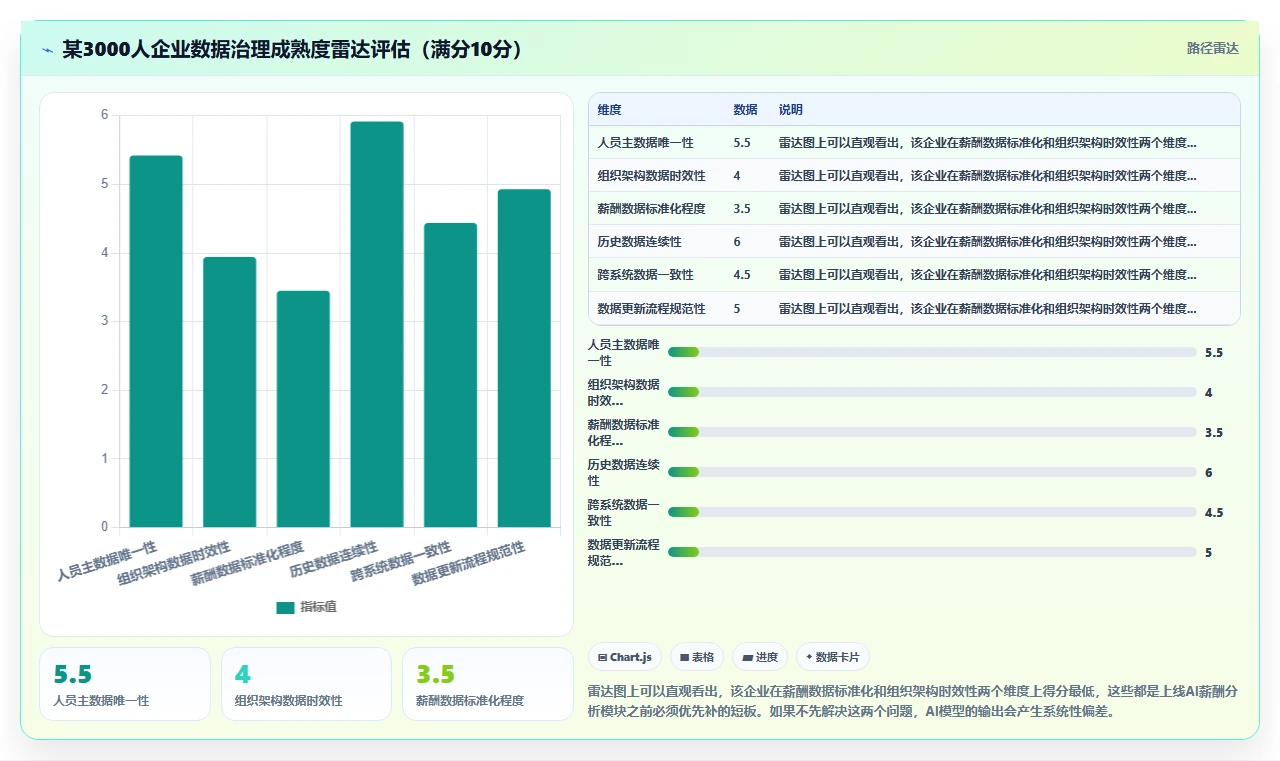Open the 4 组织架构数据时效性 card
The width and height of the screenshot is (1280, 761).
tap(306, 684)
